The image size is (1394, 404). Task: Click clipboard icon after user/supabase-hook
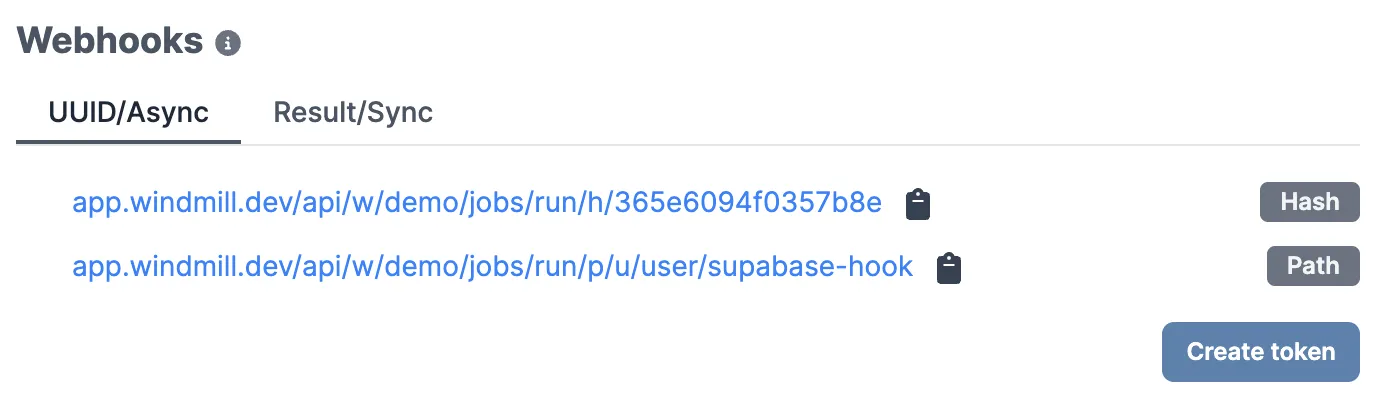click(x=948, y=268)
